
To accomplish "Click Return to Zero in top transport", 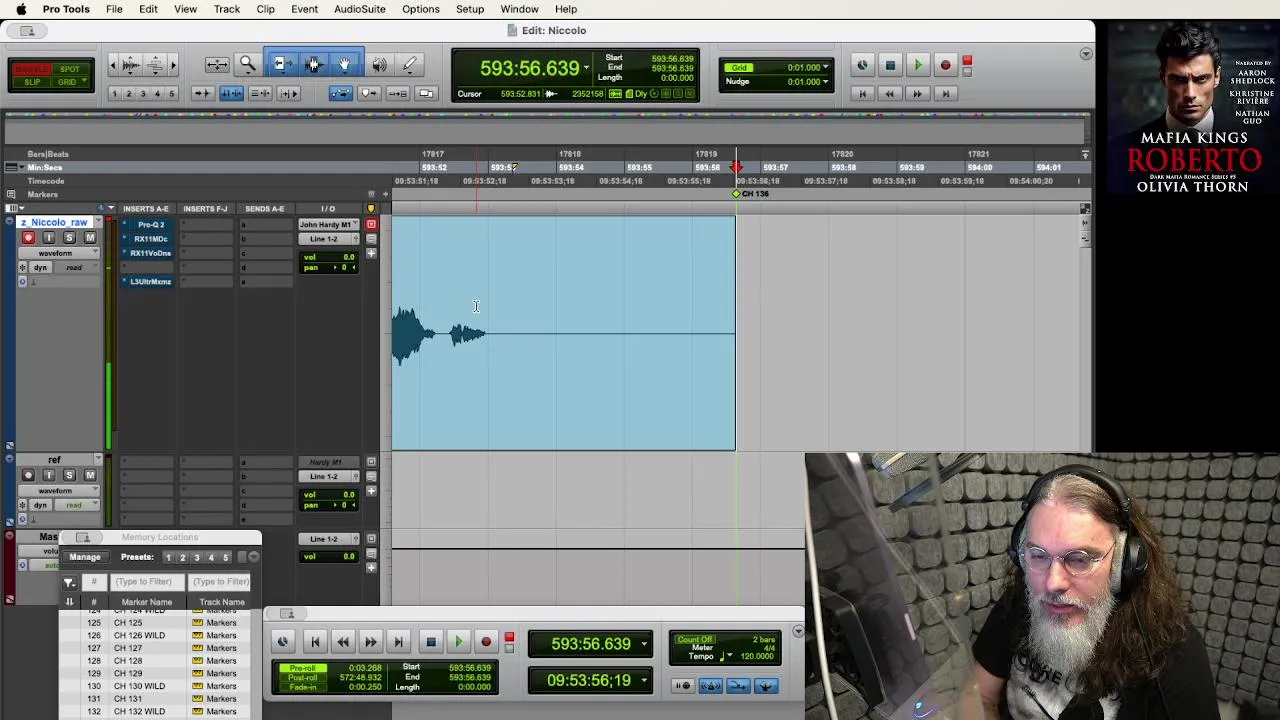I will [862, 93].
